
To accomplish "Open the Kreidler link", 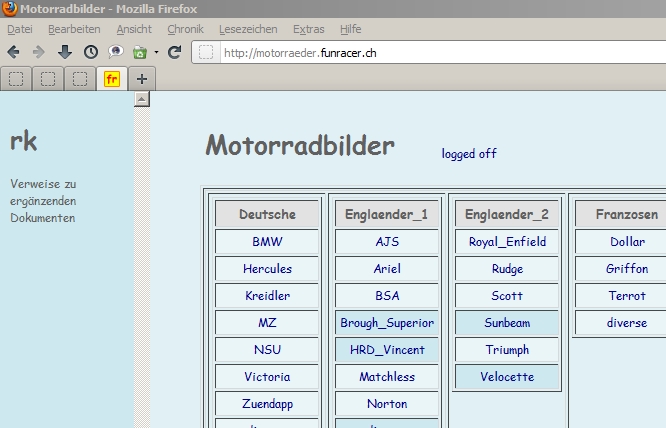I will click(x=267, y=296).
